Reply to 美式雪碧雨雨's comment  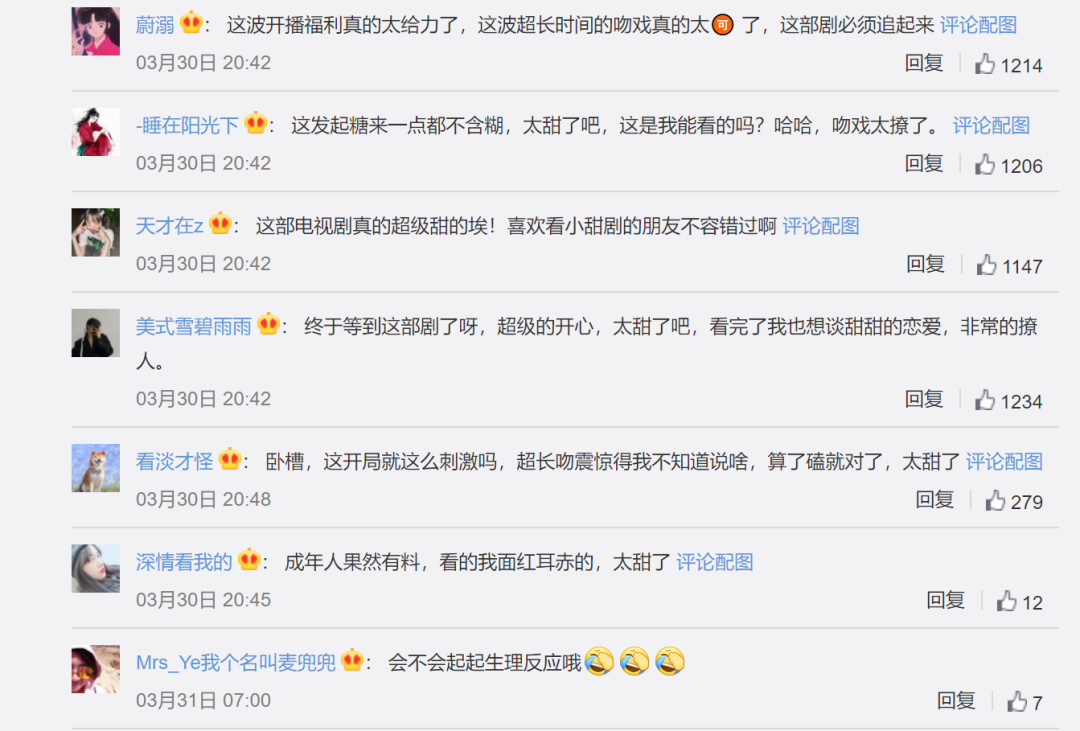pyautogui.click(x=924, y=399)
